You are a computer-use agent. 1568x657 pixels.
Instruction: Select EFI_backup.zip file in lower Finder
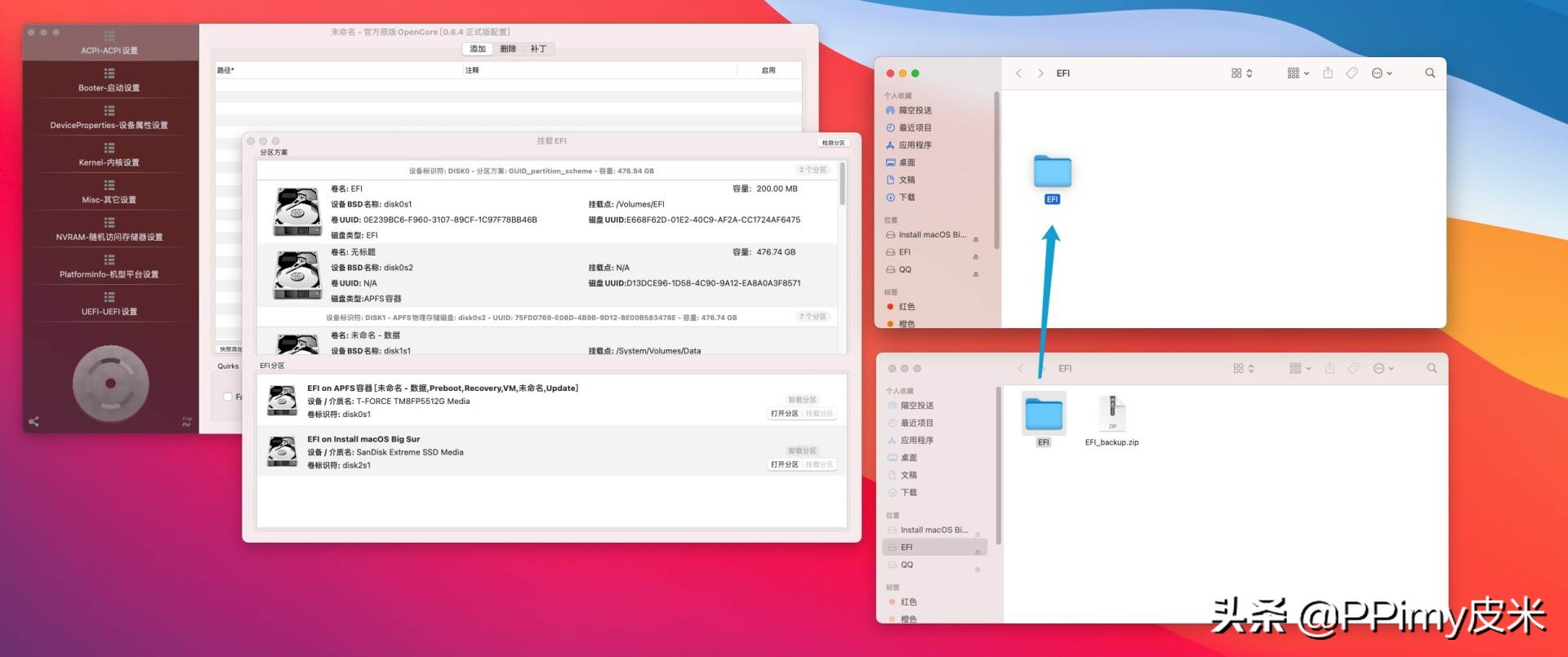1111,420
